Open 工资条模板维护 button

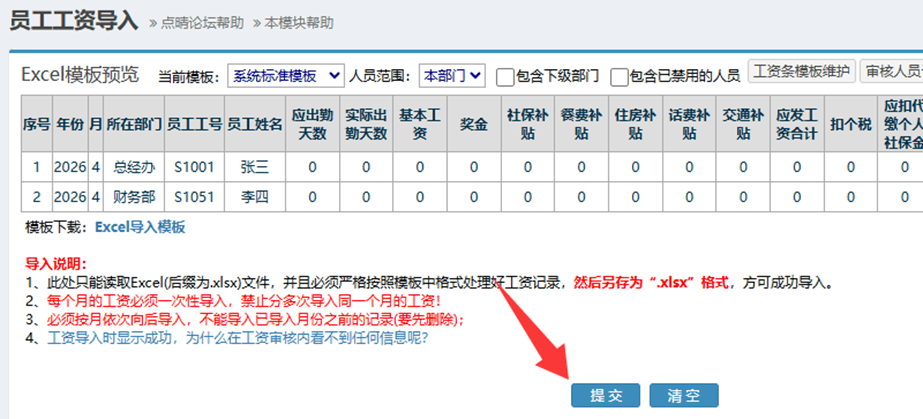pos(801,72)
